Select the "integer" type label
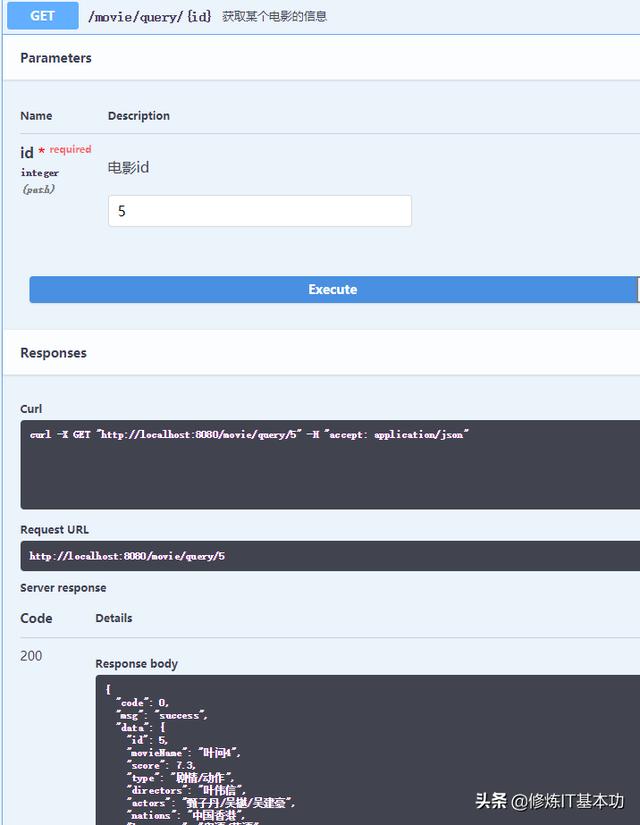The height and width of the screenshot is (825, 640). pos(39,173)
